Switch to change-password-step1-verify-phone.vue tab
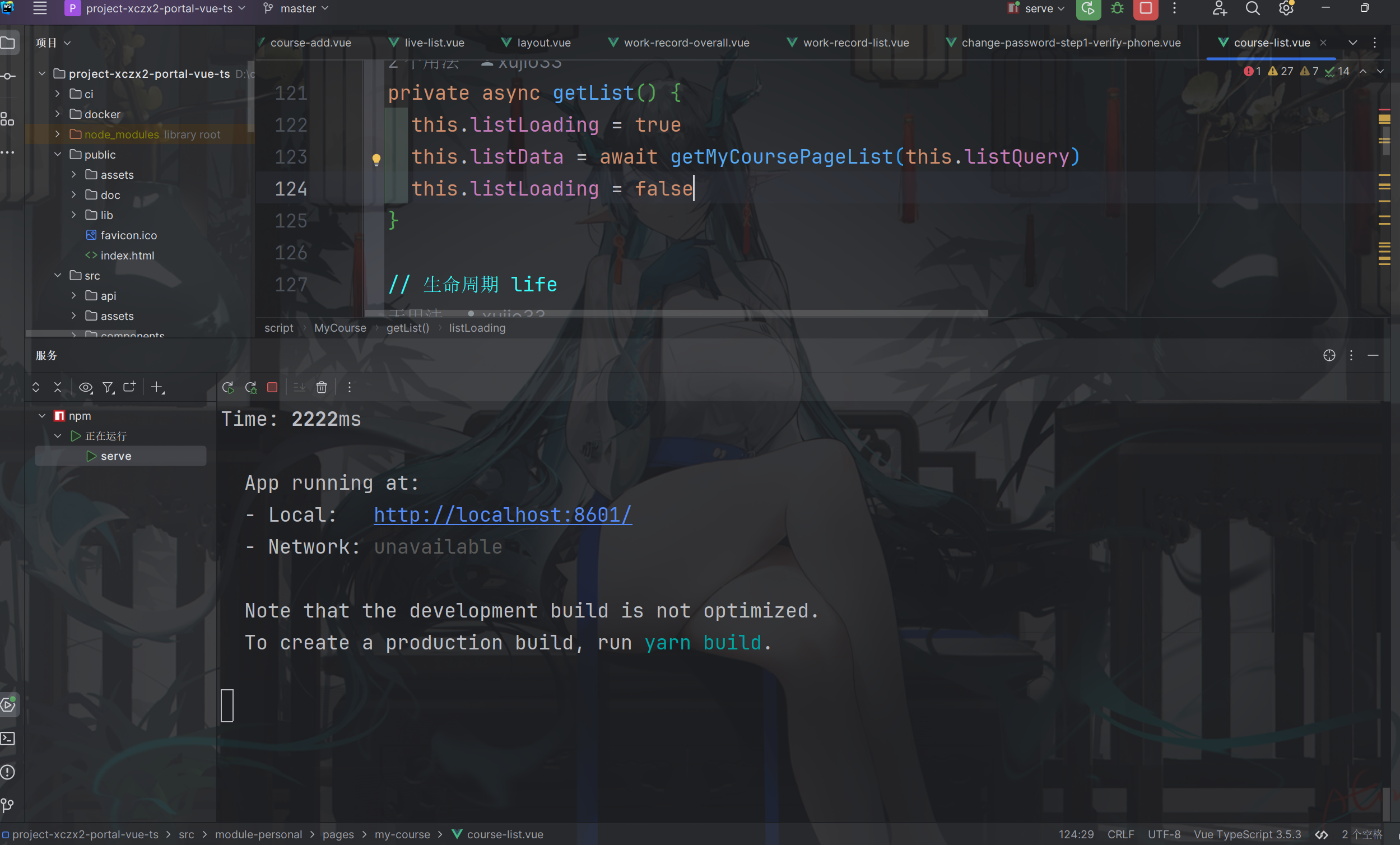 pos(1063,43)
